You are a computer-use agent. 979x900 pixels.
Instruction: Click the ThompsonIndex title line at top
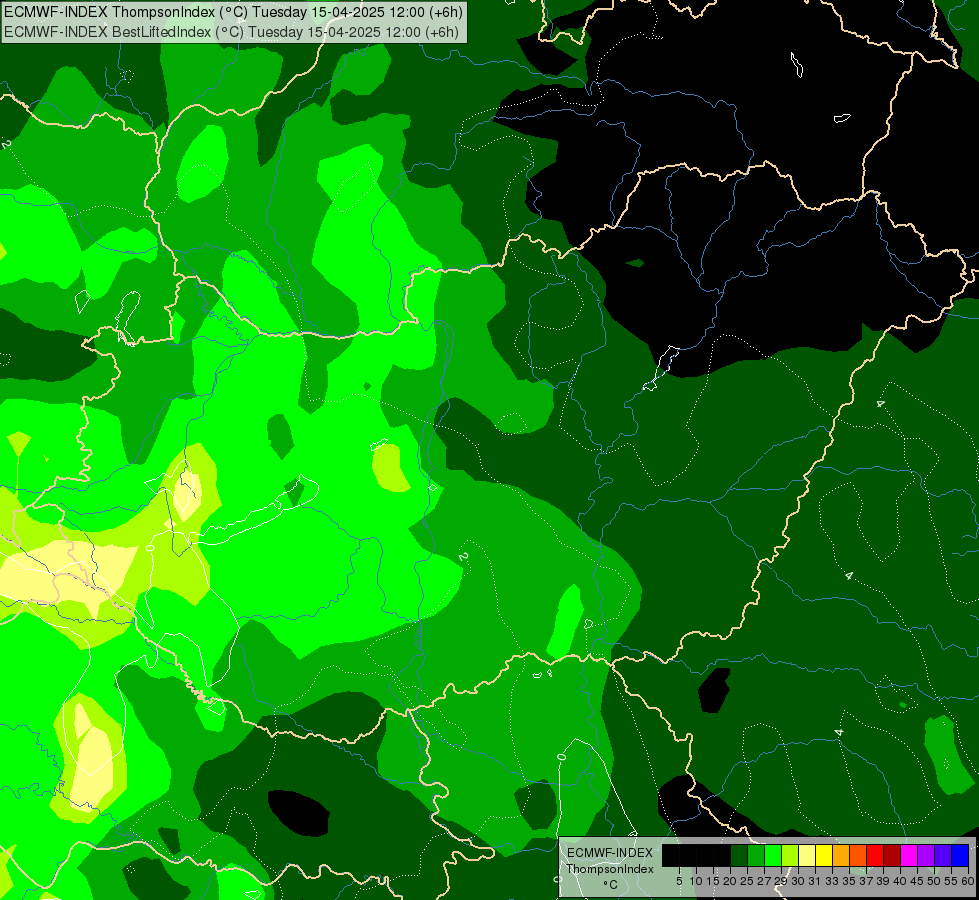click(x=234, y=12)
